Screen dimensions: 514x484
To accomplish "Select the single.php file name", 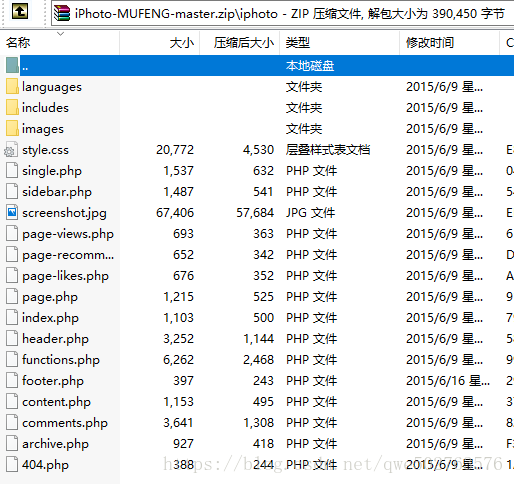I will (52, 171).
